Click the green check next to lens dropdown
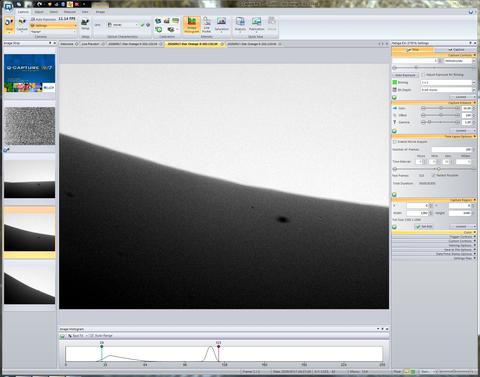480x377 pixels. [143, 25]
